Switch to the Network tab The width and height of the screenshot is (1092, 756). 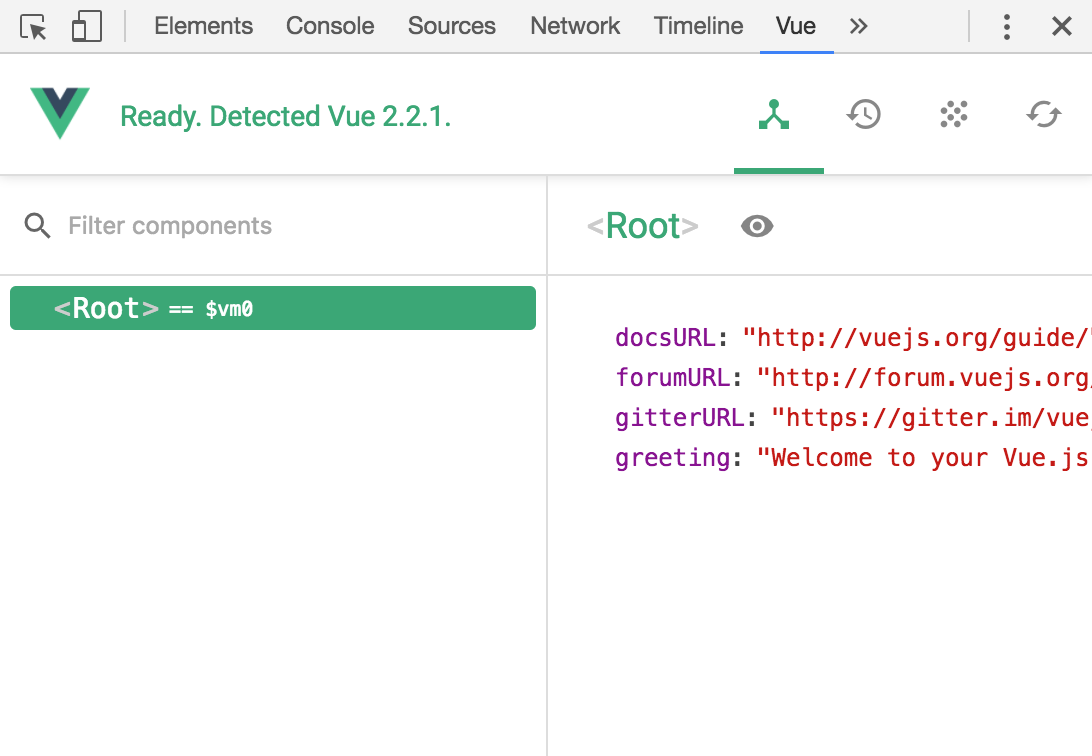pyautogui.click(x=575, y=26)
